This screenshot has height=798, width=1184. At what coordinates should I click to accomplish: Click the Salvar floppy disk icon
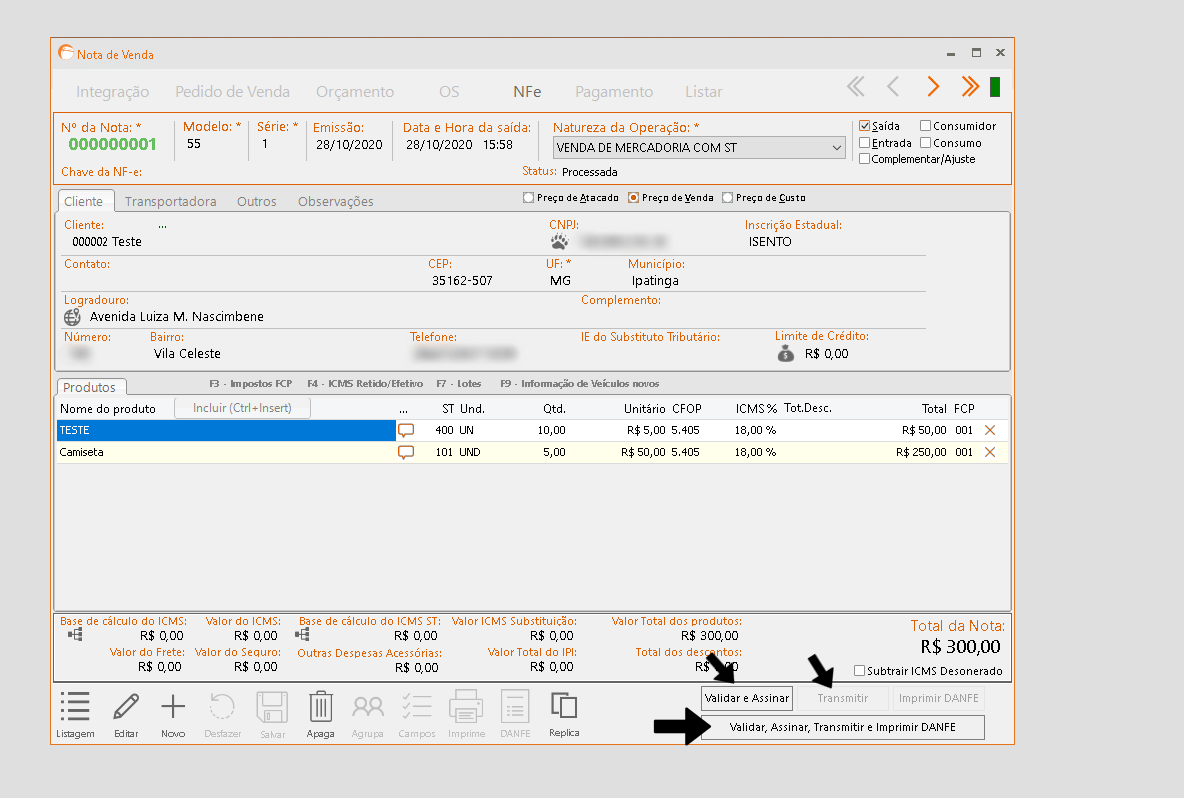click(273, 707)
